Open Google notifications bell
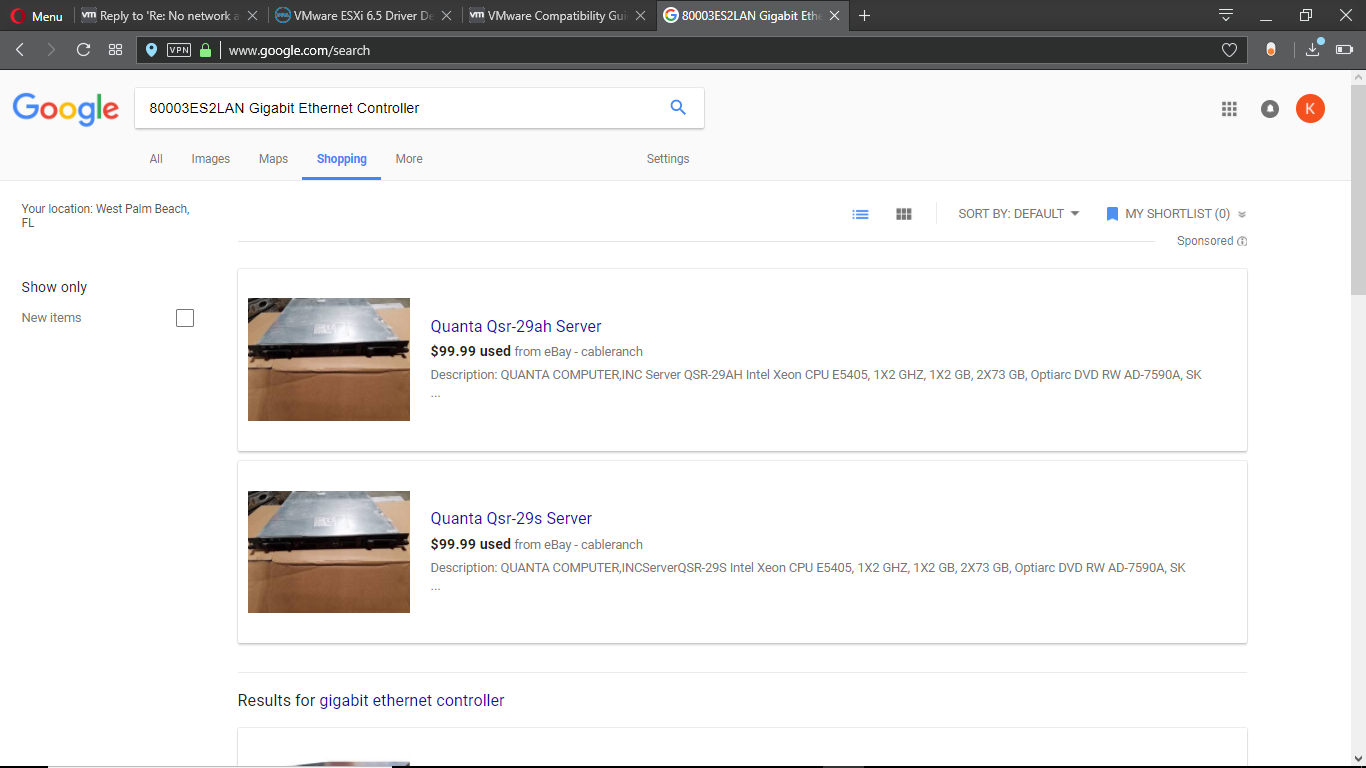The image size is (1366, 768). tap(1270, 109)
